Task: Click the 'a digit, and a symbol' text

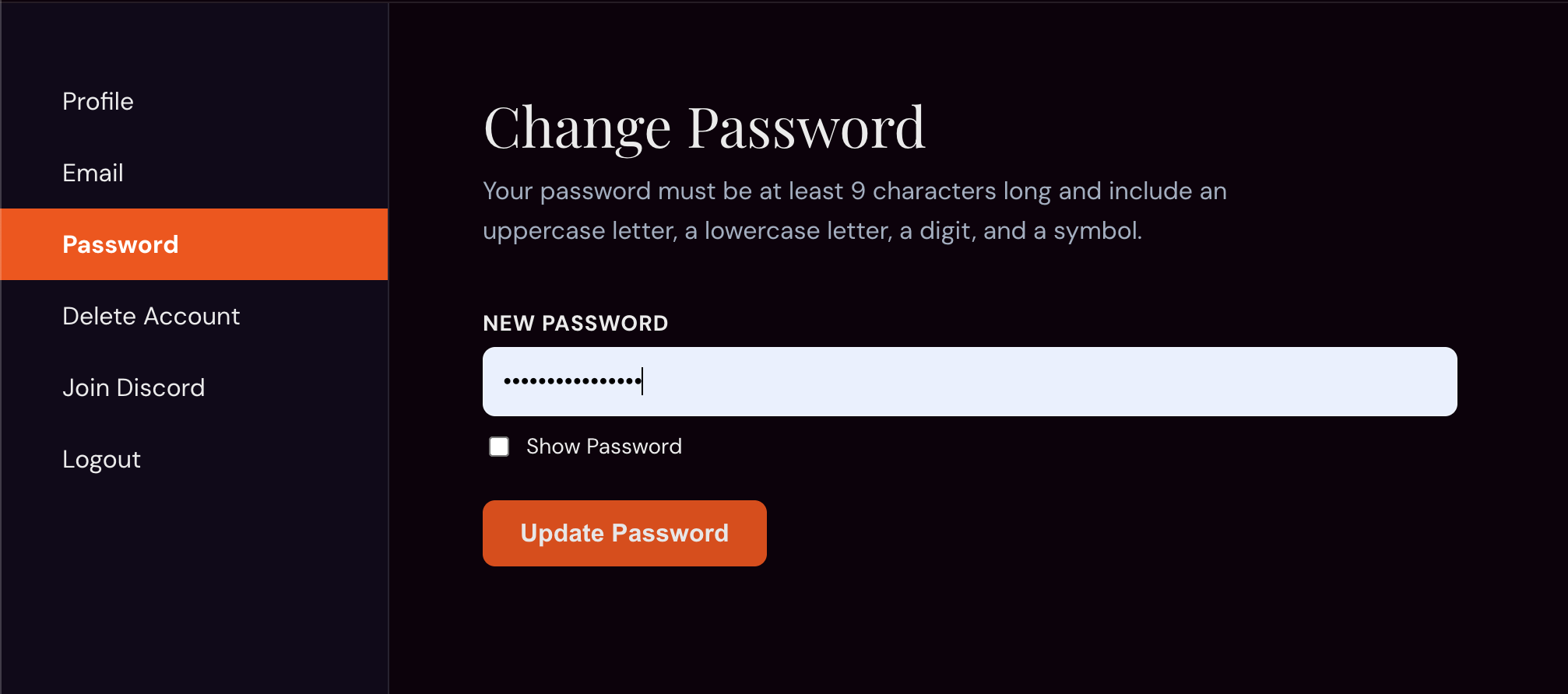Action: pos(1020,231)
